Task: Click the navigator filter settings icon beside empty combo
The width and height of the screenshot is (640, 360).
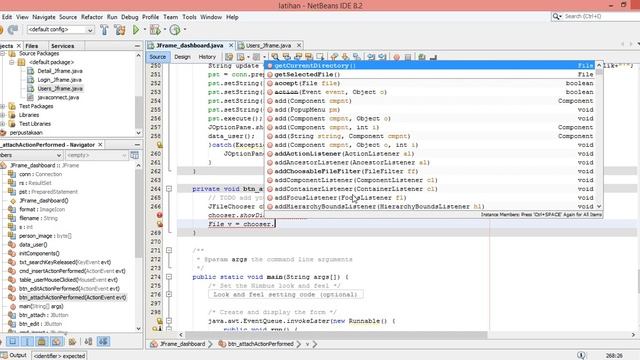Action: (x=134, y=155)
